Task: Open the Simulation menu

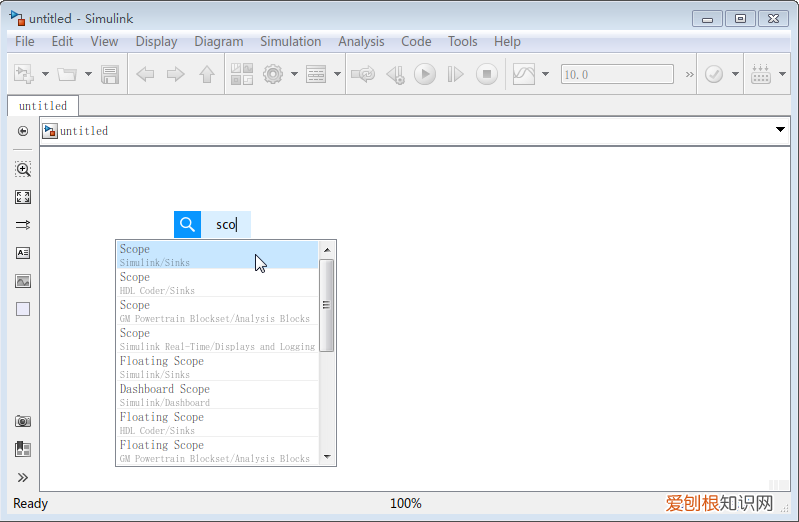Action: [290, 41]
